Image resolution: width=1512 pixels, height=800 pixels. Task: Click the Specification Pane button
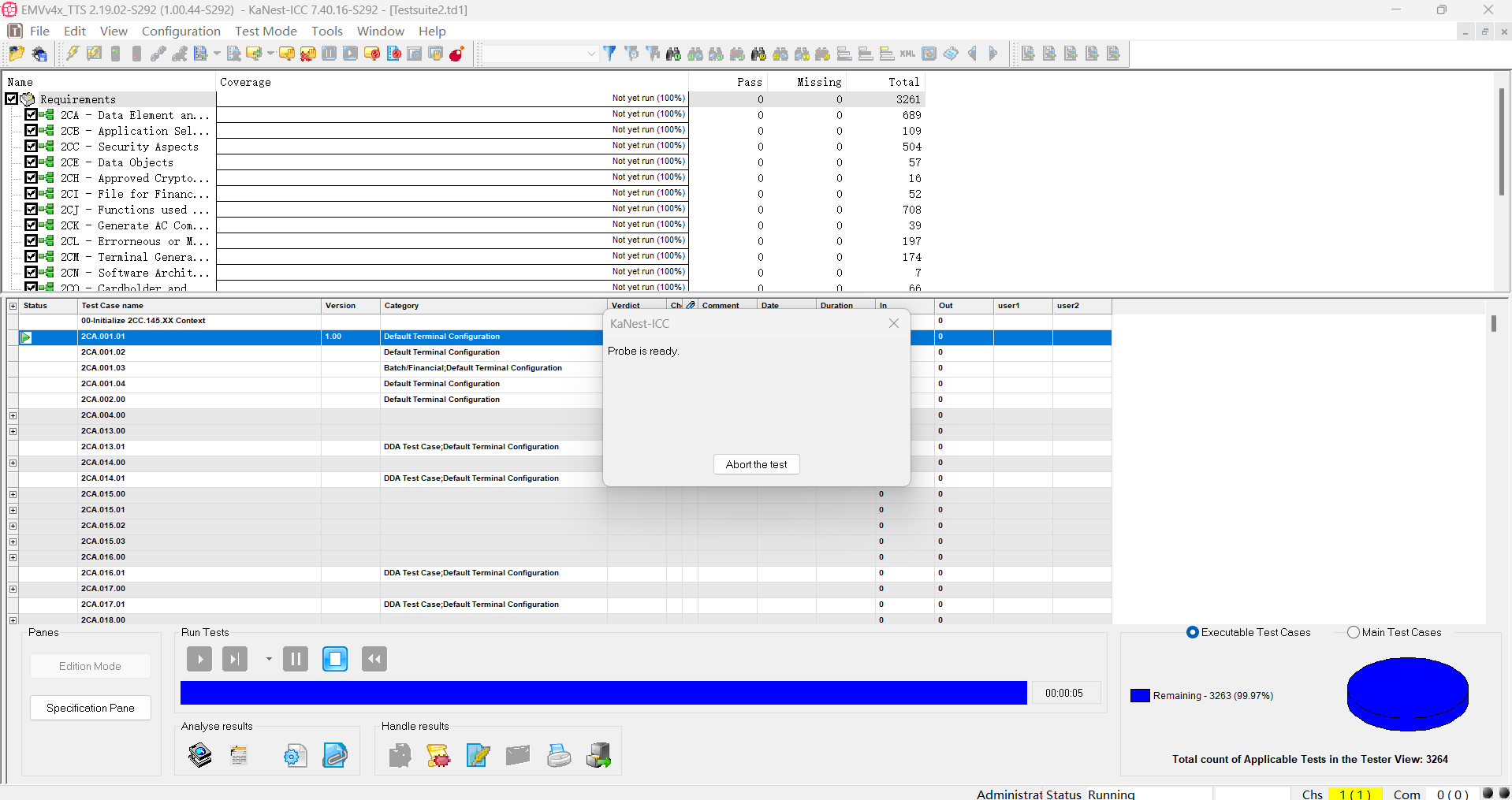[91, 708]
